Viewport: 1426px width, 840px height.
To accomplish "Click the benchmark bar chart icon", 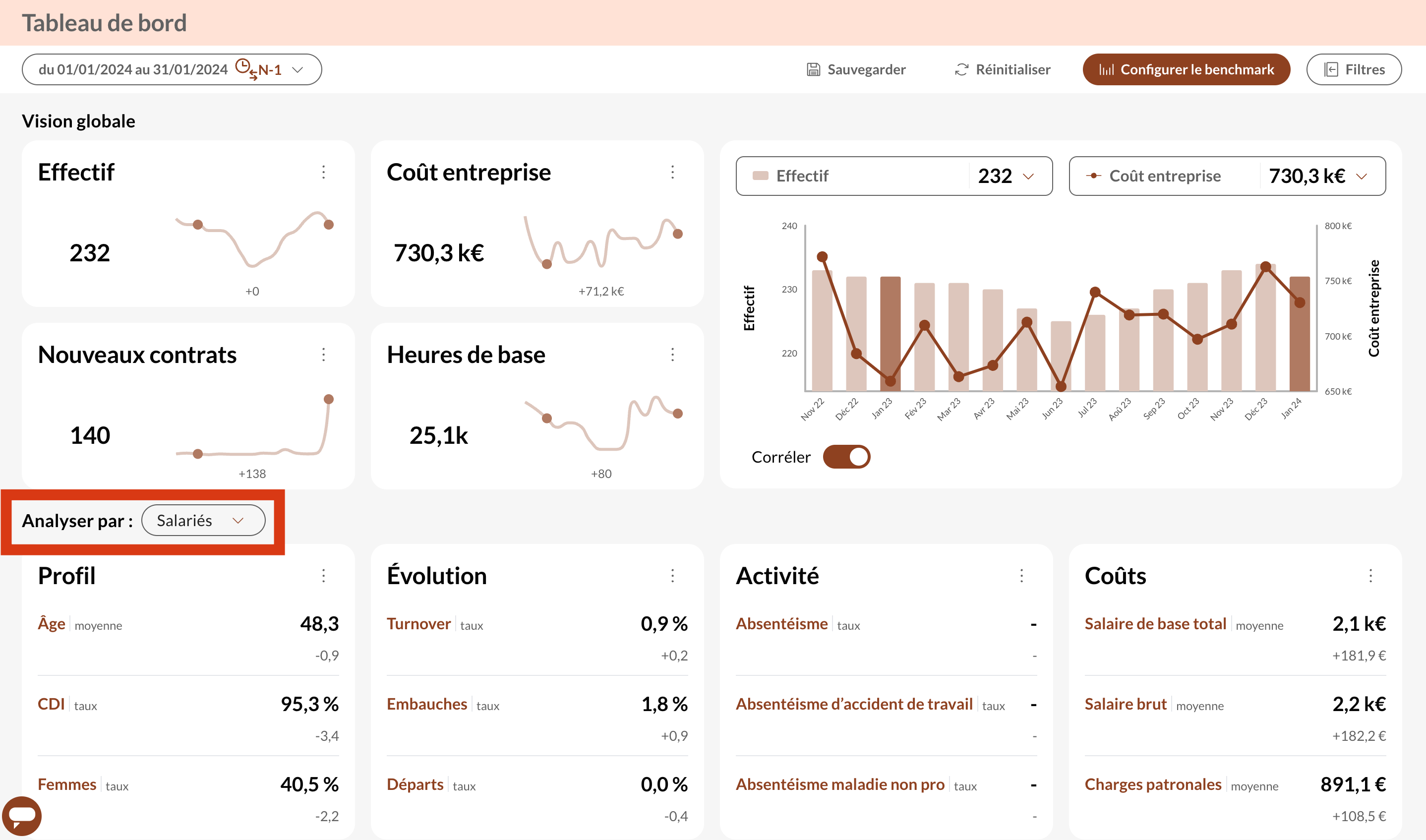I will 1106,69.
